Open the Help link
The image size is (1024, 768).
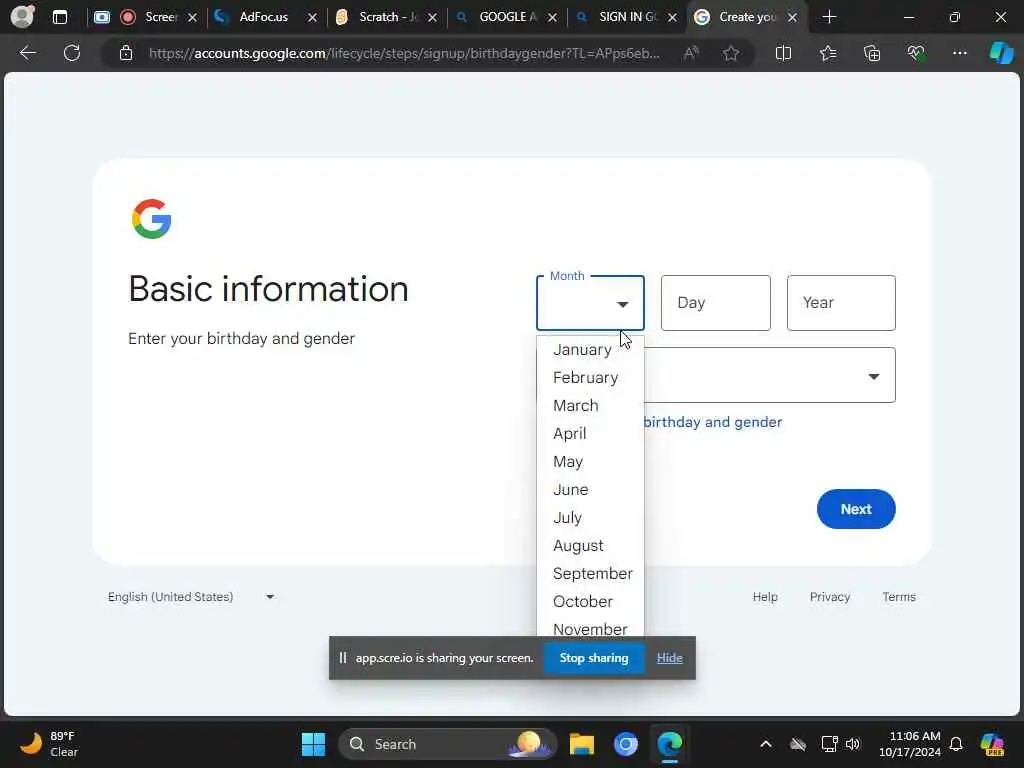point(765,597)
